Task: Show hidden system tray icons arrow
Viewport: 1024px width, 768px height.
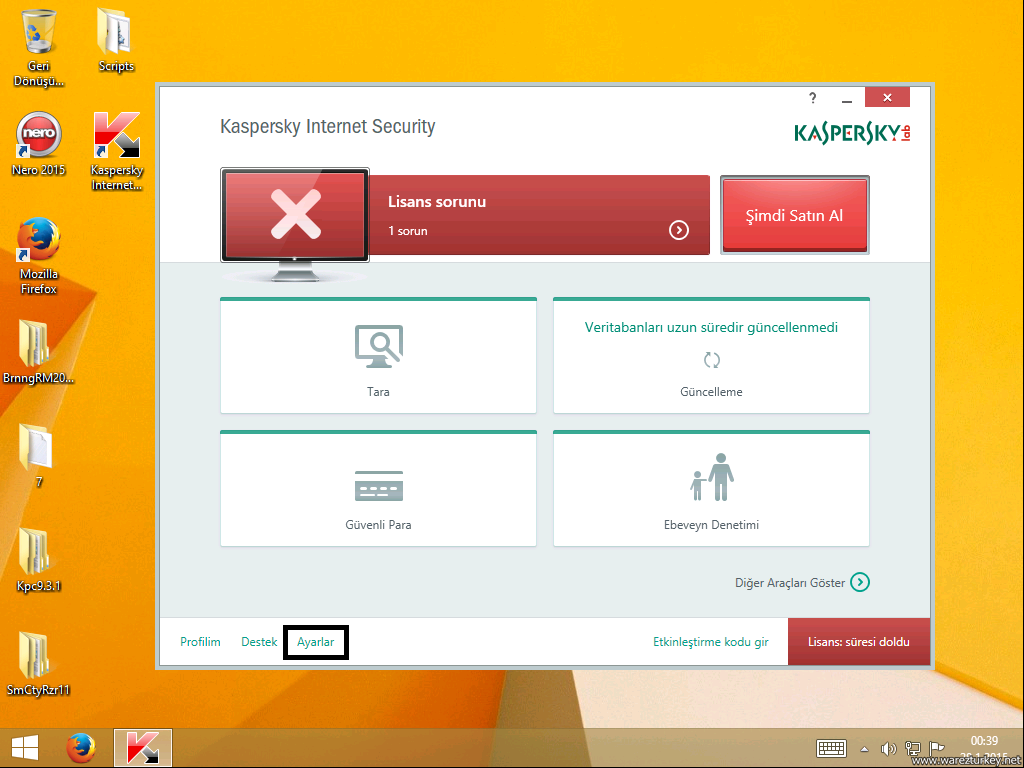Action: click(865, 748)
